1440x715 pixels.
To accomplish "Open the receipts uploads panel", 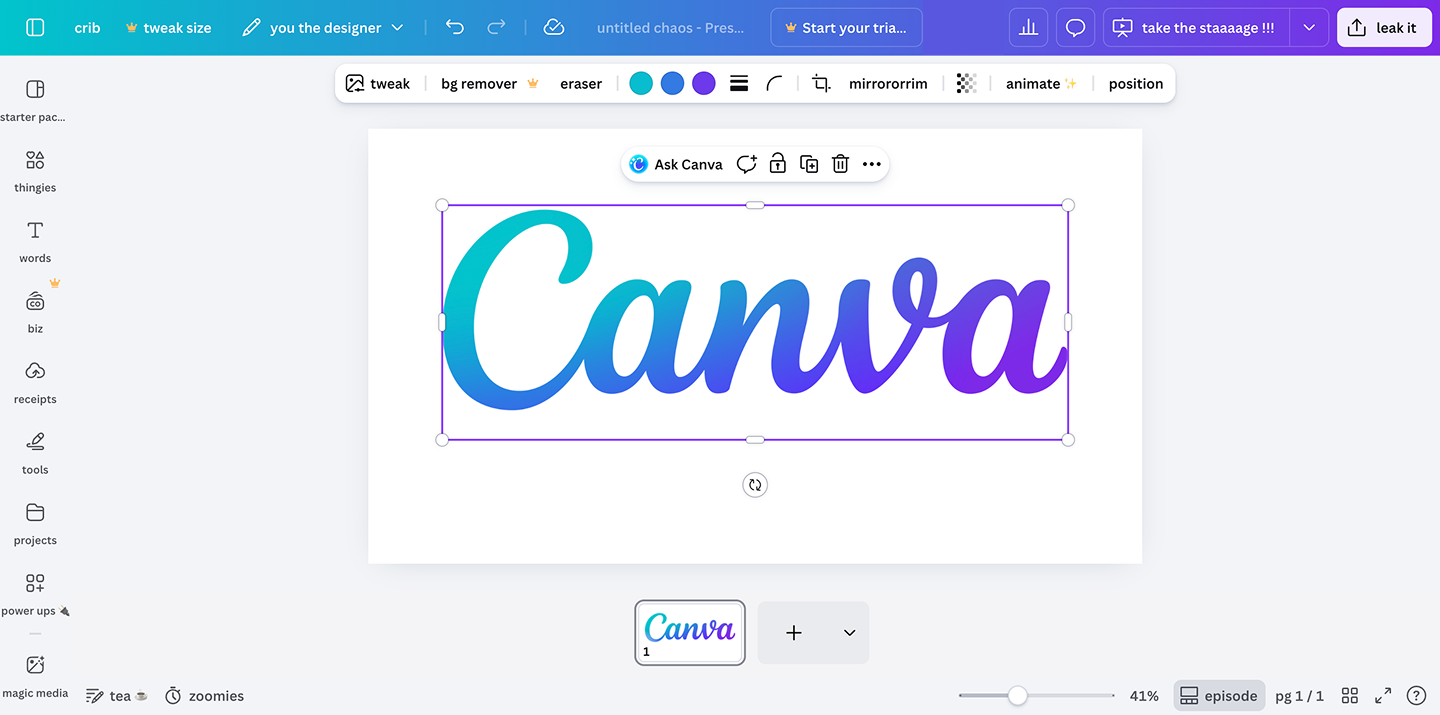I will 35,382.
